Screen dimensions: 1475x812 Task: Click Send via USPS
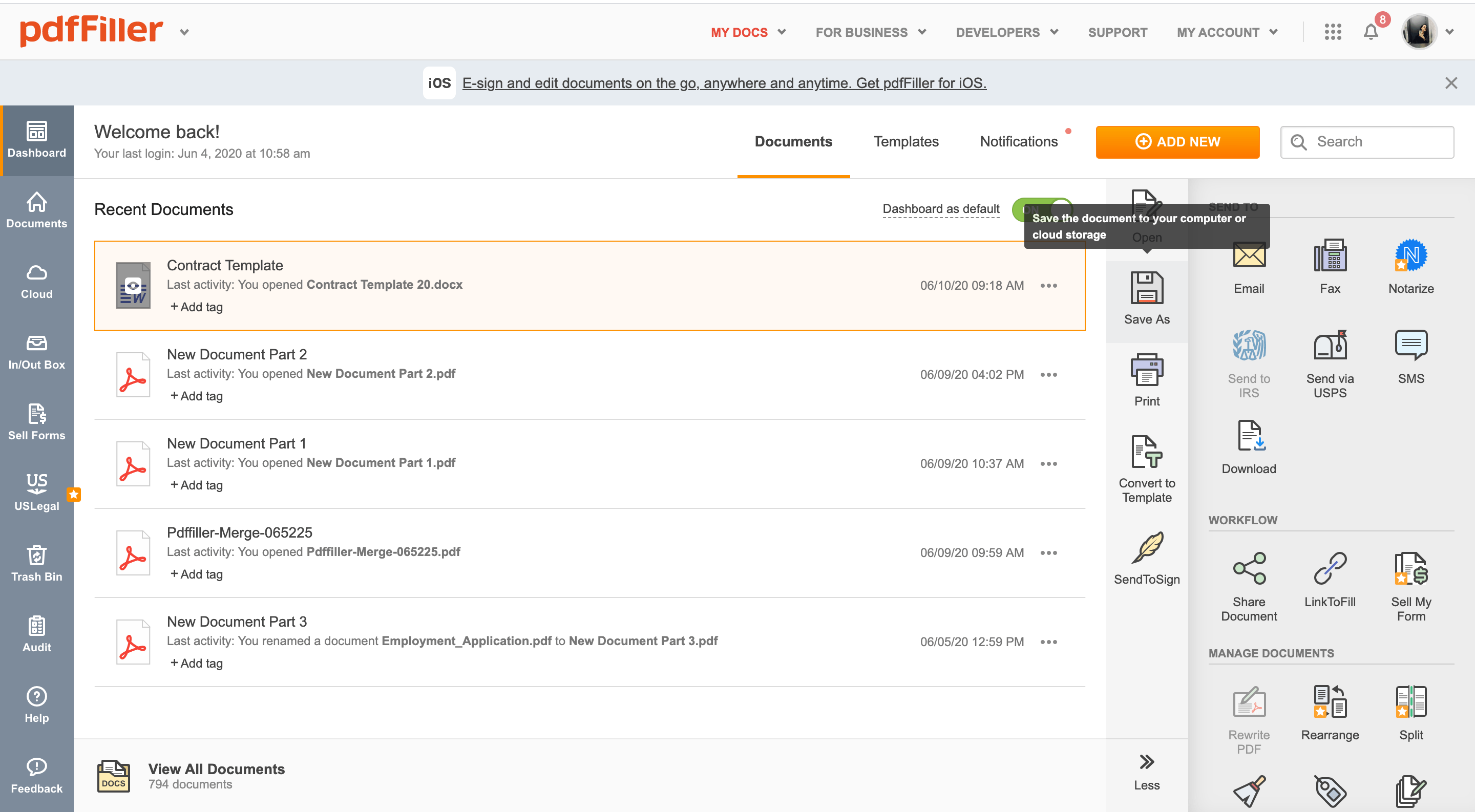(x=1330, y=364)
